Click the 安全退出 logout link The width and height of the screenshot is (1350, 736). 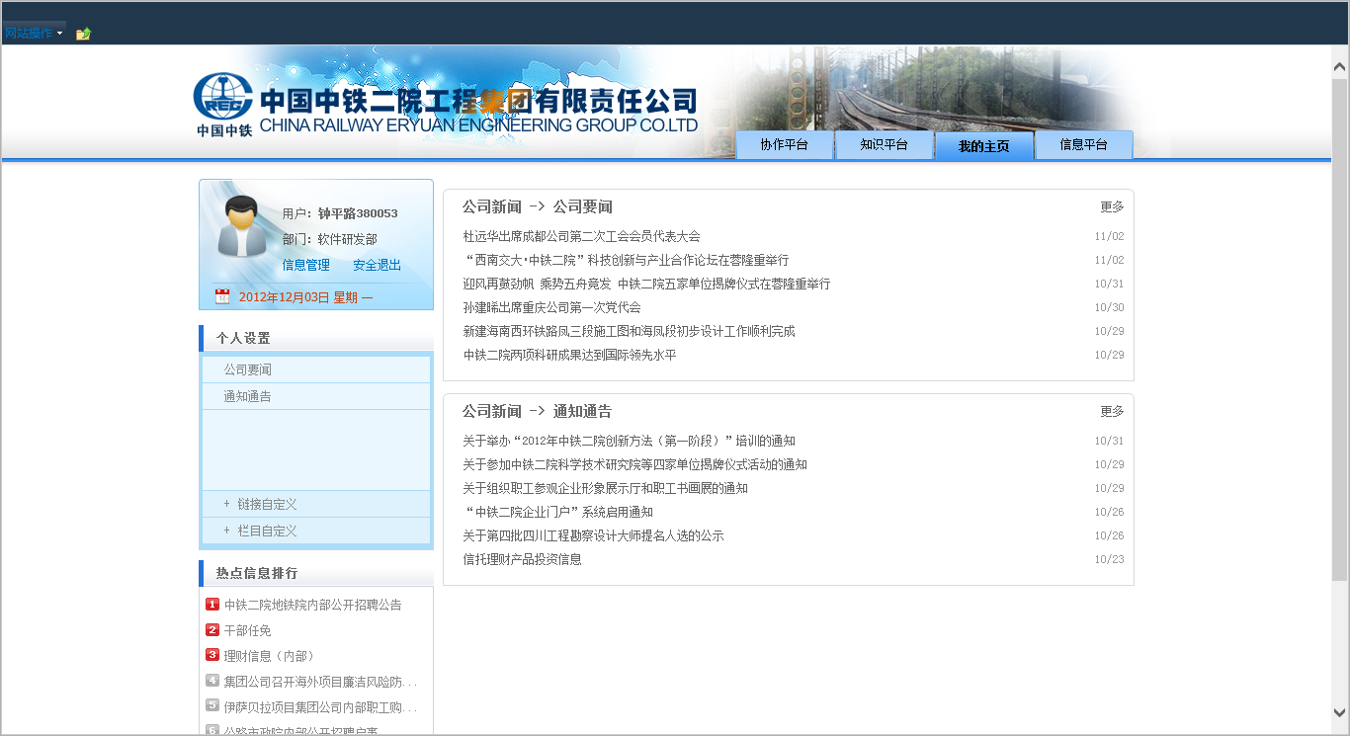(x=377, y=265)
